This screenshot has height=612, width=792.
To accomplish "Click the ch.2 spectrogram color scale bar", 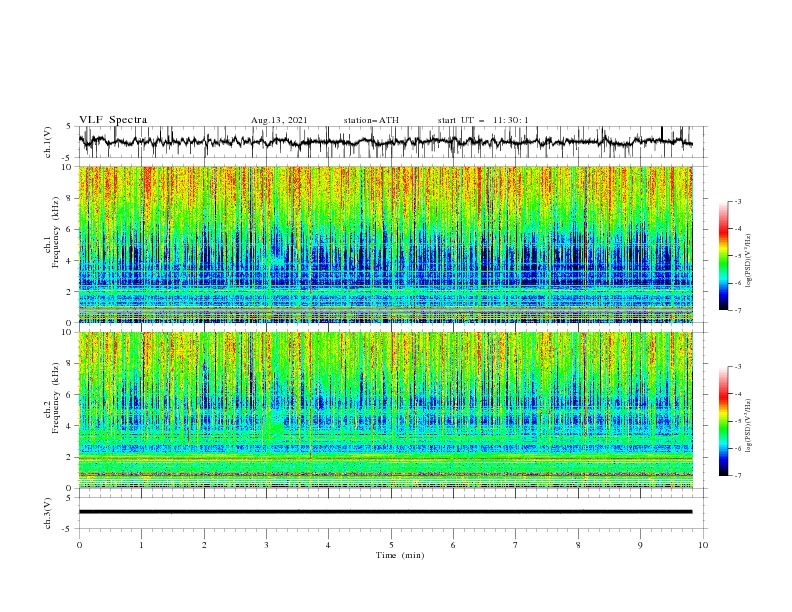I will [x=723, y=421].
